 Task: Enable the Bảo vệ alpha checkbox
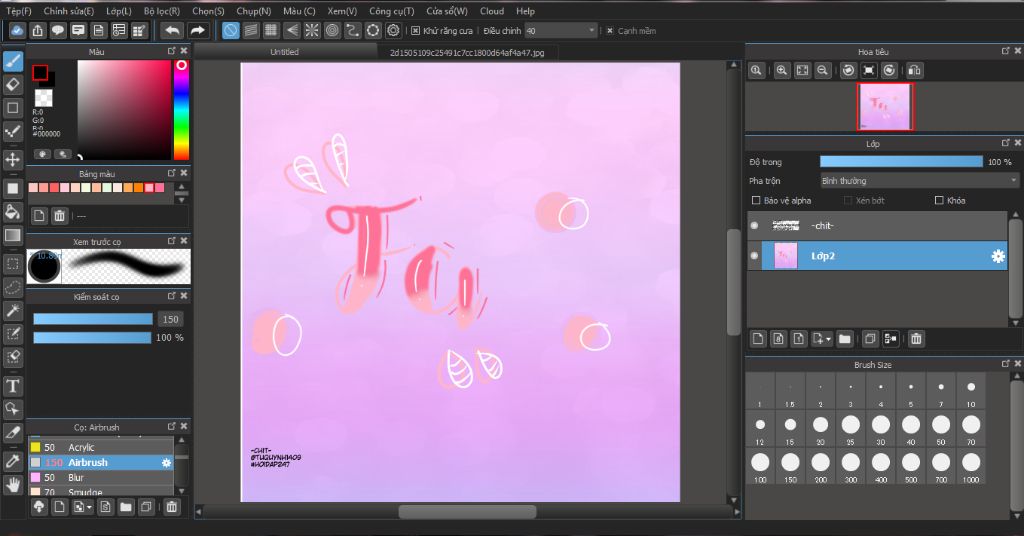tap(756, 200)
